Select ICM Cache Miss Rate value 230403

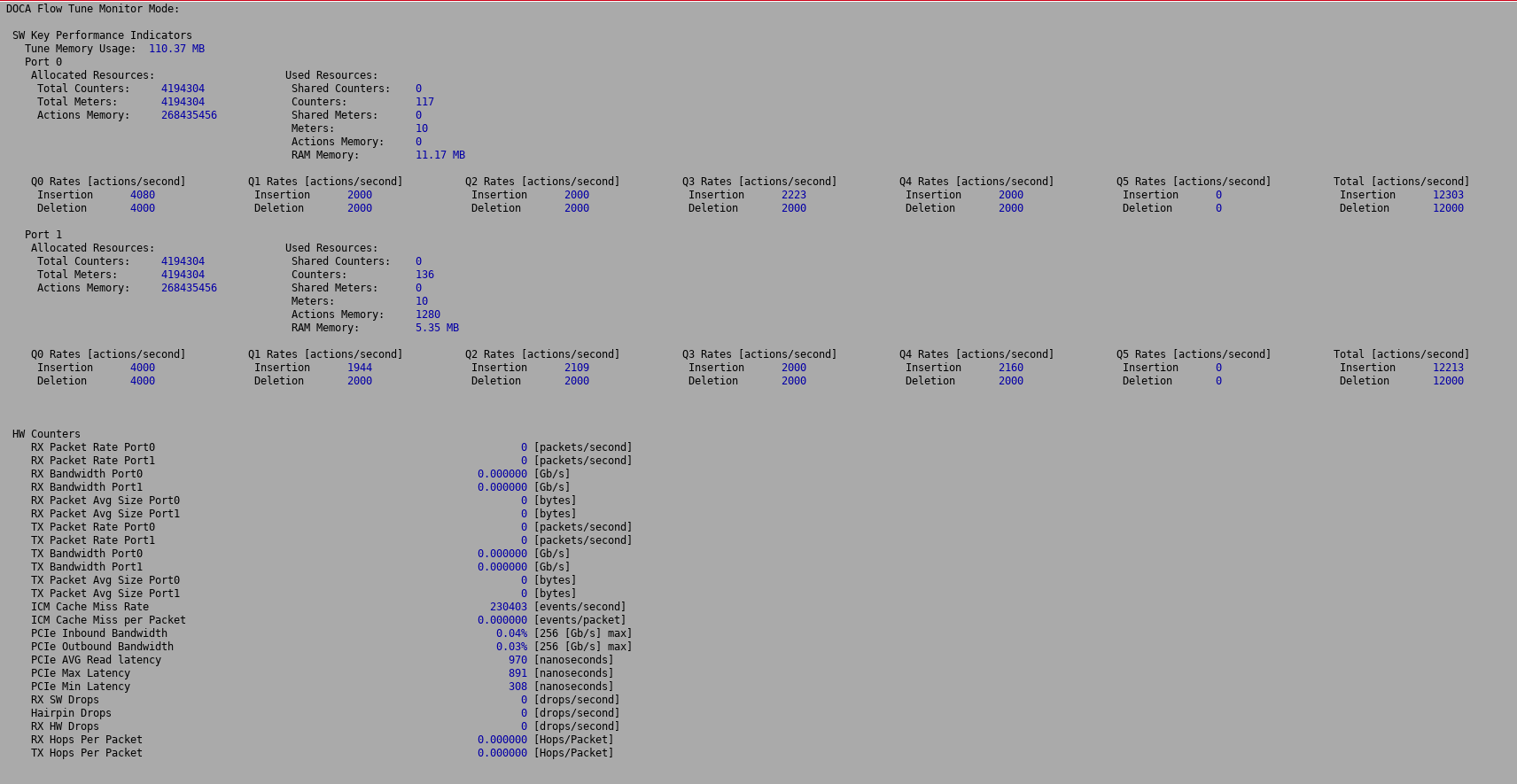[509, 607]
